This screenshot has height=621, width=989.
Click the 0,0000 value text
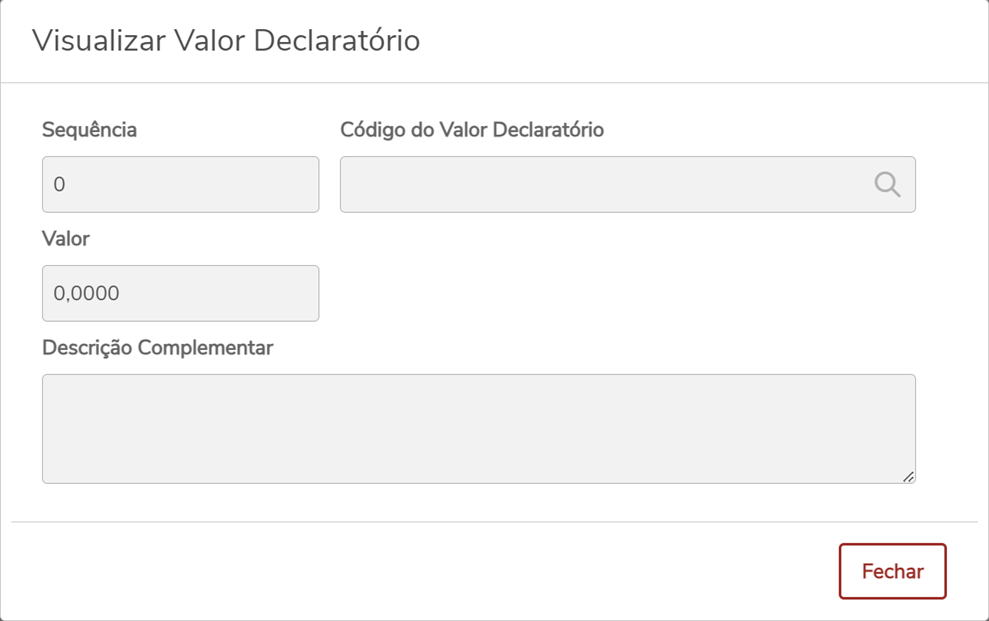coord(86,294)
